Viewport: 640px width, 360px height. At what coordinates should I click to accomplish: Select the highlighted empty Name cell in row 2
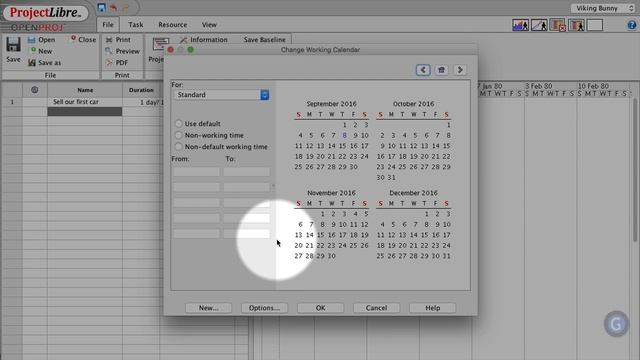tap(84, 111)
